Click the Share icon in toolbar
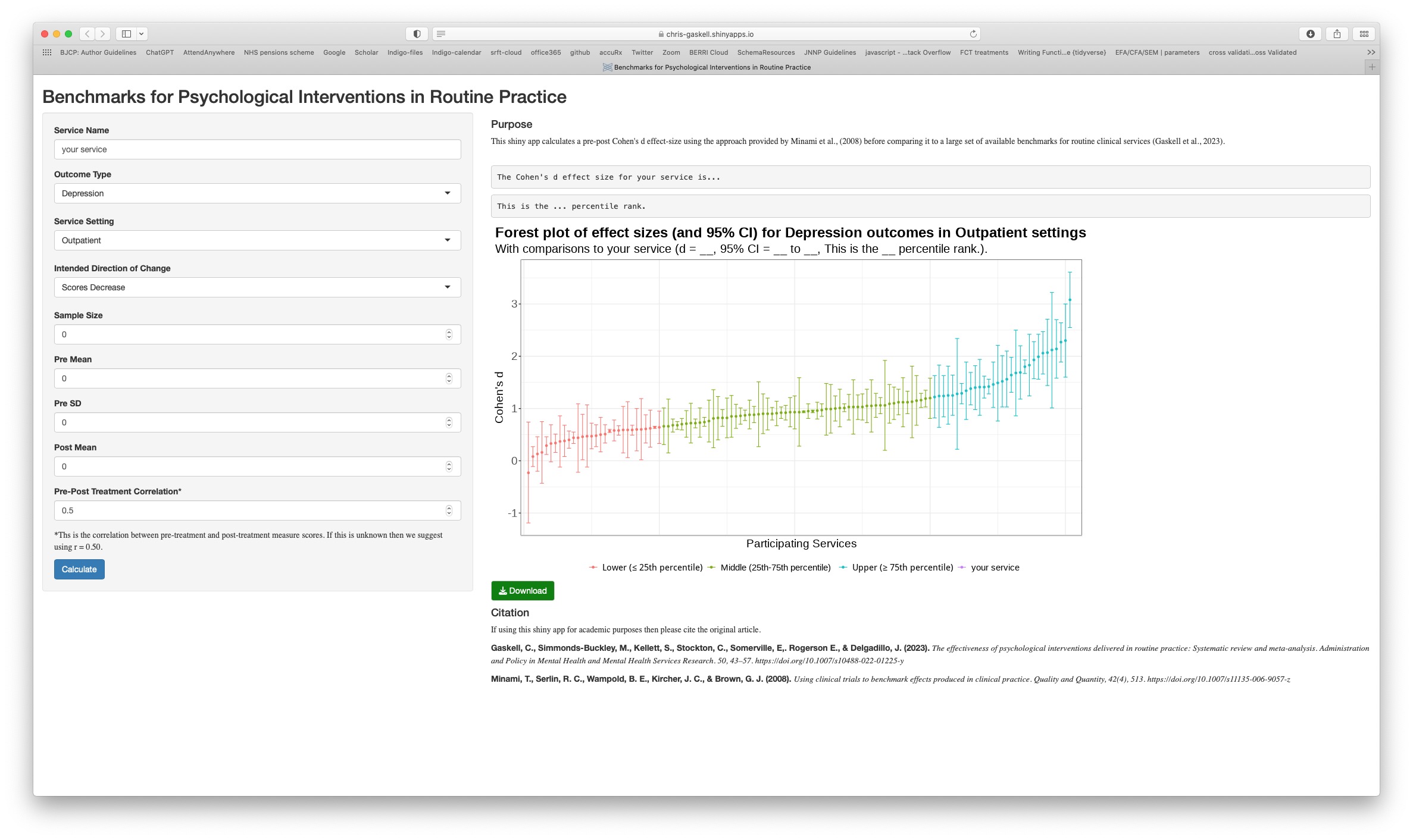Image resolution: width=1413 pixels, height=840 pixels. point(1337,34)
